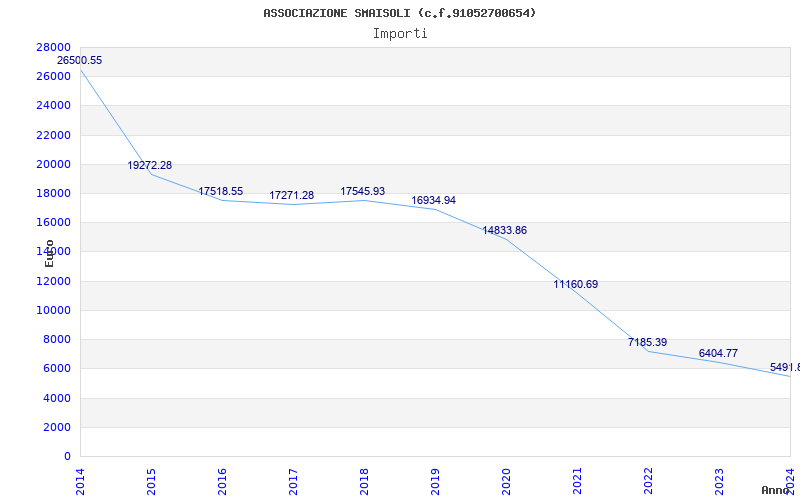Click the 2021 x-axis label
Screen dimensions: 800x500
coord(577,482)
